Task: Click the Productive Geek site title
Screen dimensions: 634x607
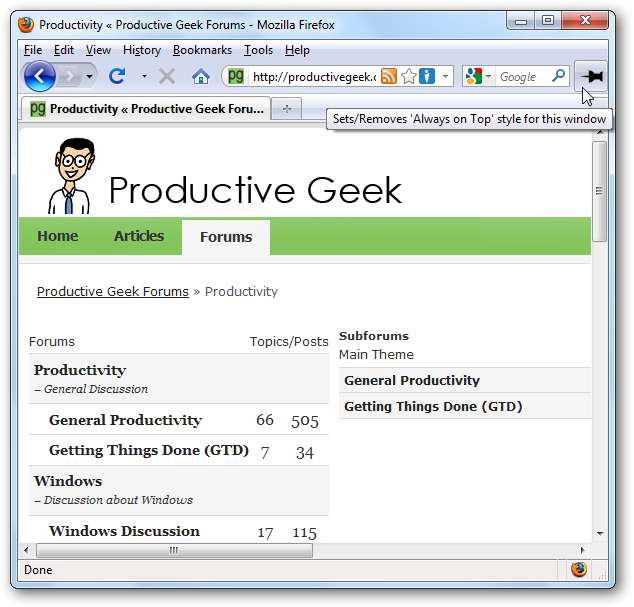Action: pos(255,190)
